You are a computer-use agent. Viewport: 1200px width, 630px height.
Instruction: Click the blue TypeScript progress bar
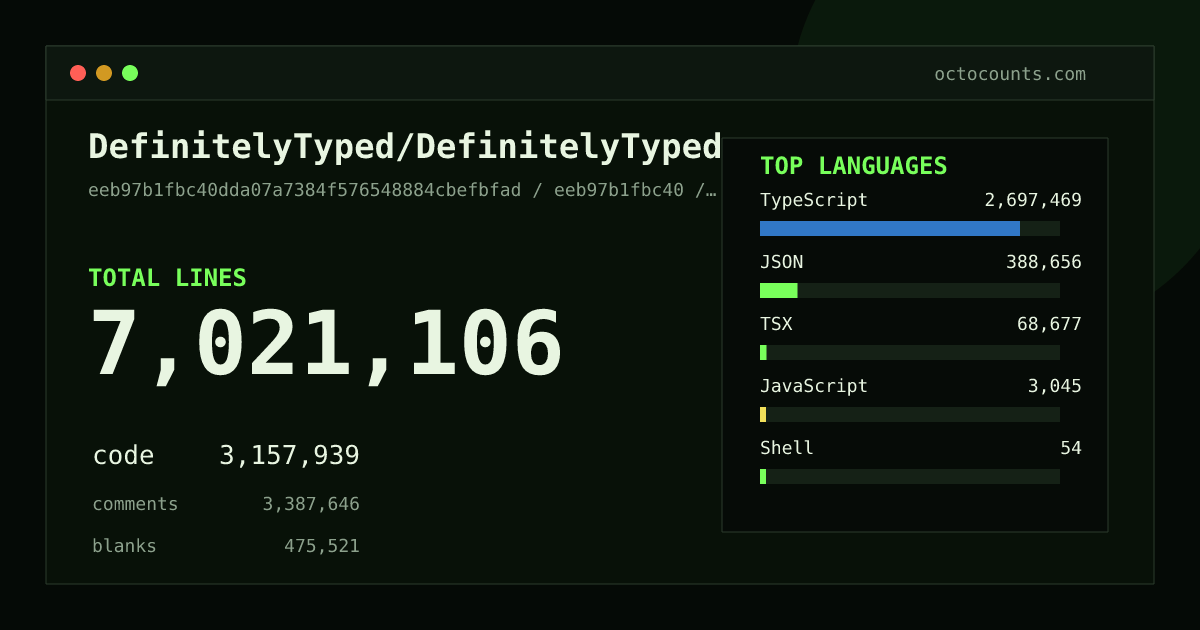click(890, 228)
